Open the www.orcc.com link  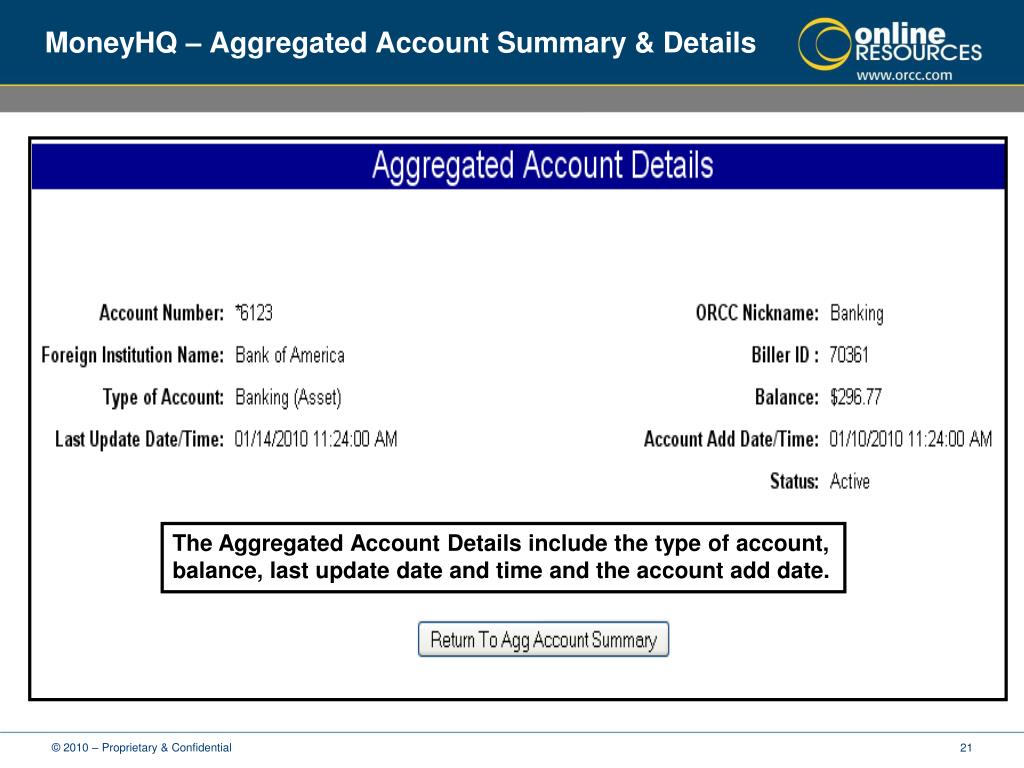(x=904, y=75)
